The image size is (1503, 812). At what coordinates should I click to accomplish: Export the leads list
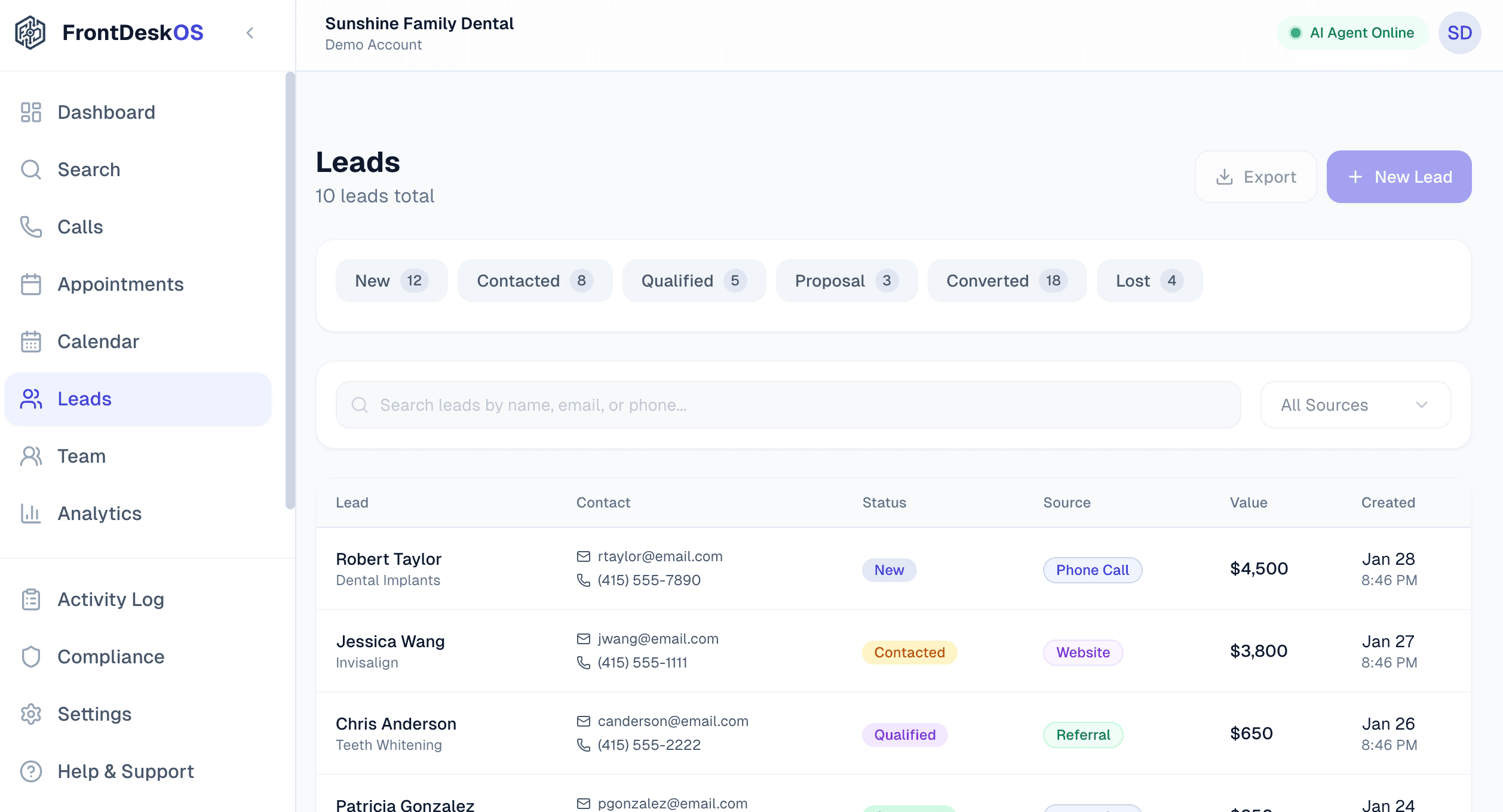[1256, 177]
